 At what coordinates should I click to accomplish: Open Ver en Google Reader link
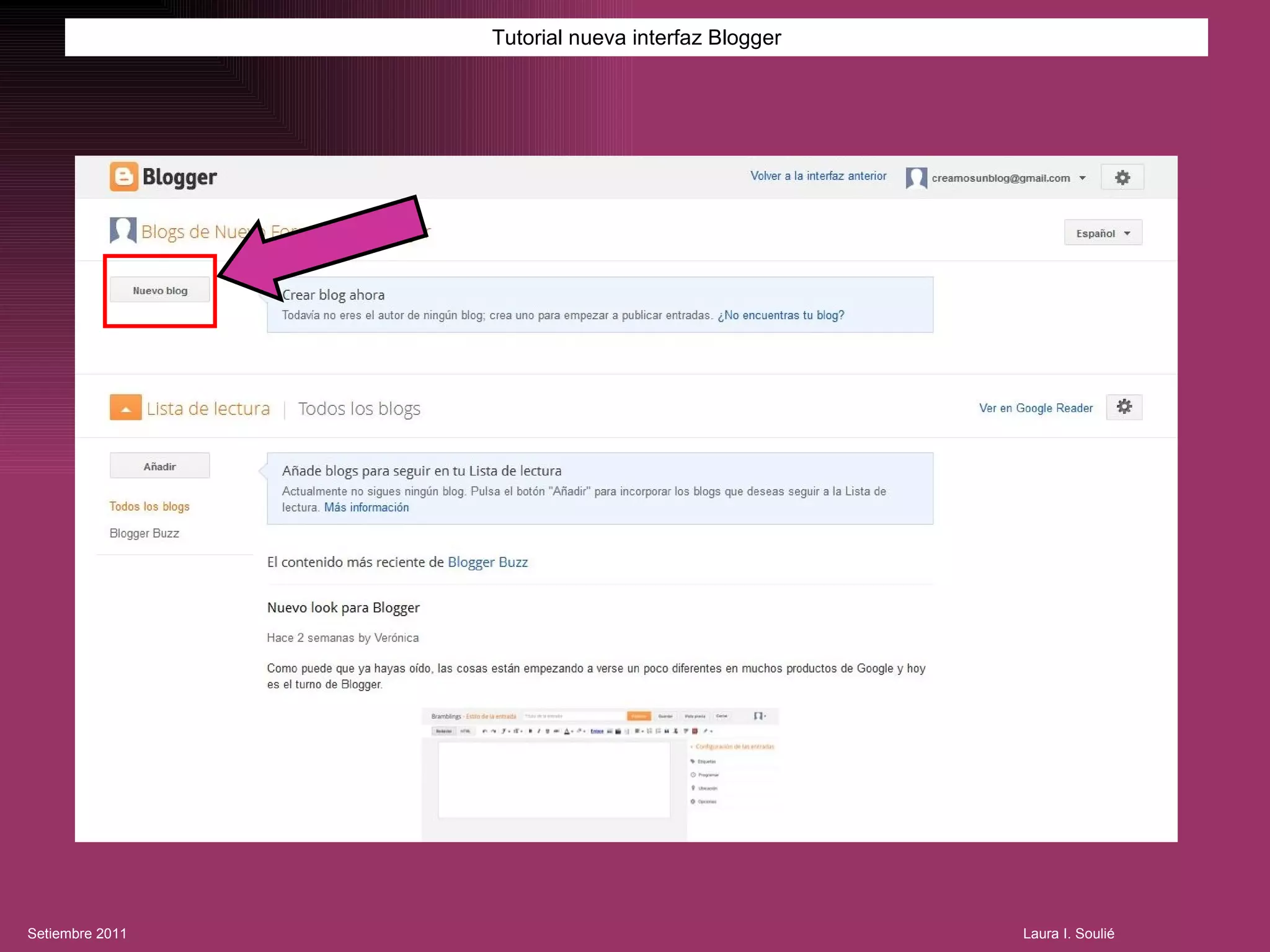[1036, 408]
